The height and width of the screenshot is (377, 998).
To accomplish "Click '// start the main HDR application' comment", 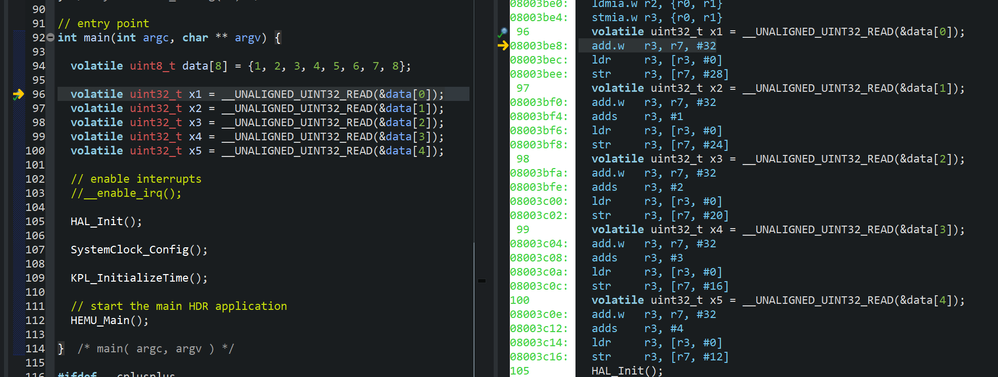I will coord(179,306).
